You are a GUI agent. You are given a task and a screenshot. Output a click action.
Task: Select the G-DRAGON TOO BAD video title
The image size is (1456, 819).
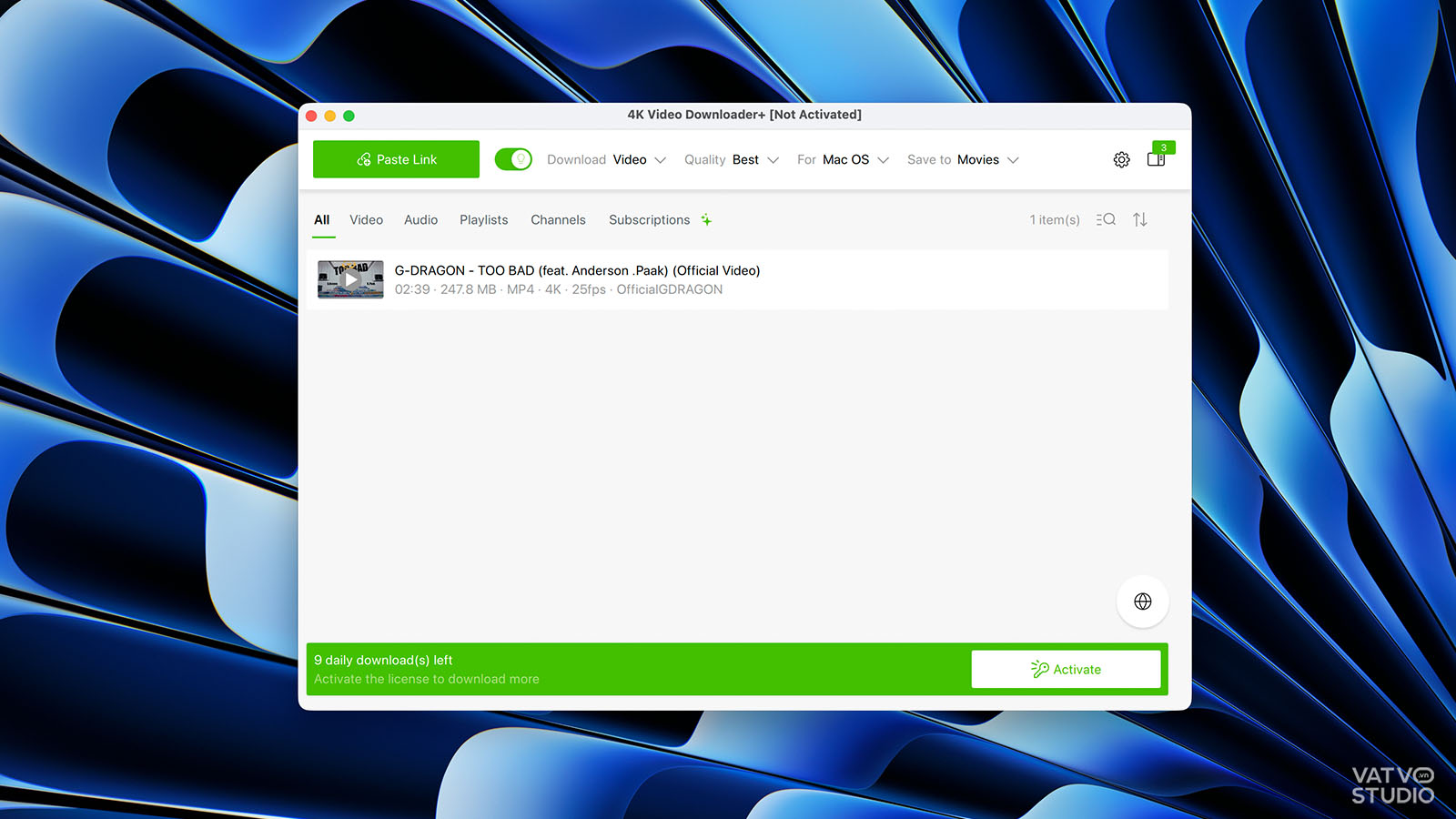(x=577, y=270)
